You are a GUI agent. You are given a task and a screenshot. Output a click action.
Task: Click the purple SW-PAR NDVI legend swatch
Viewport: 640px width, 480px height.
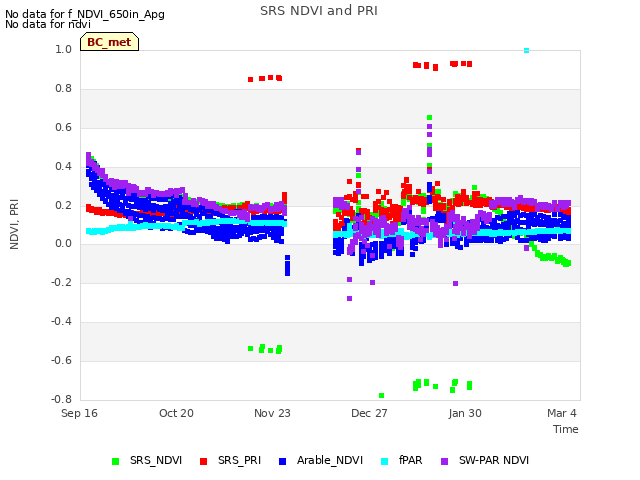[x=444, y=461]
